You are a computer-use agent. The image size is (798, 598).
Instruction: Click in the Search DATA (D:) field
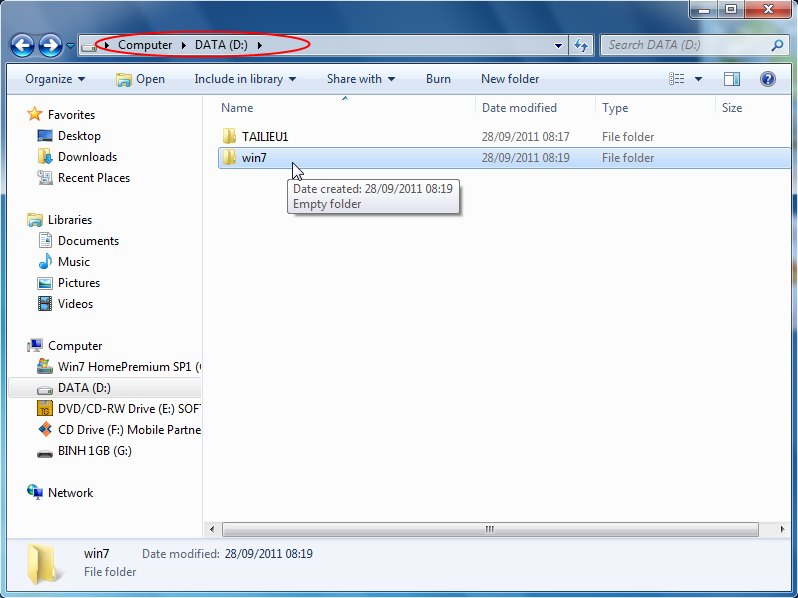tap(685, 45)
